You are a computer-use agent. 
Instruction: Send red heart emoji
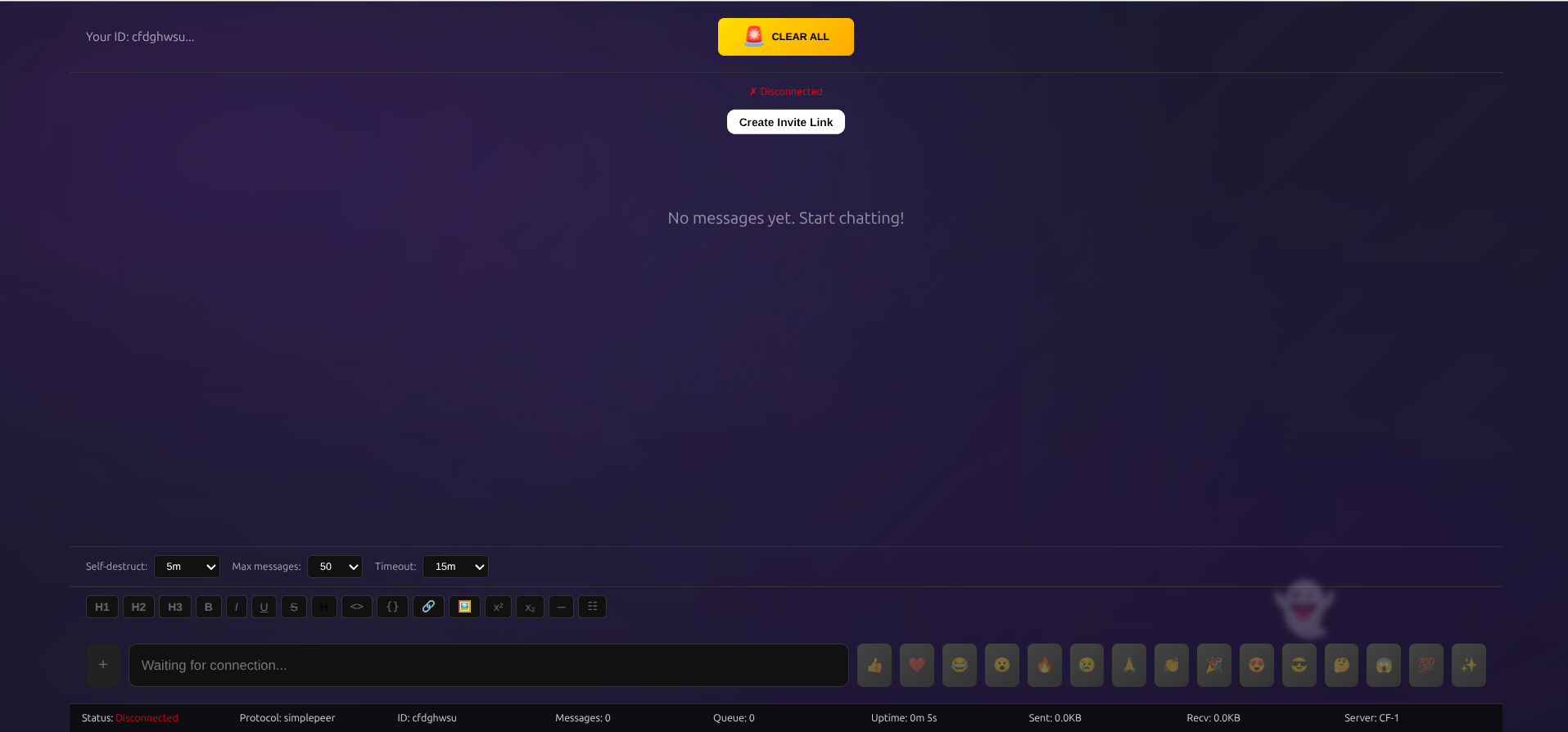point(917,665)
